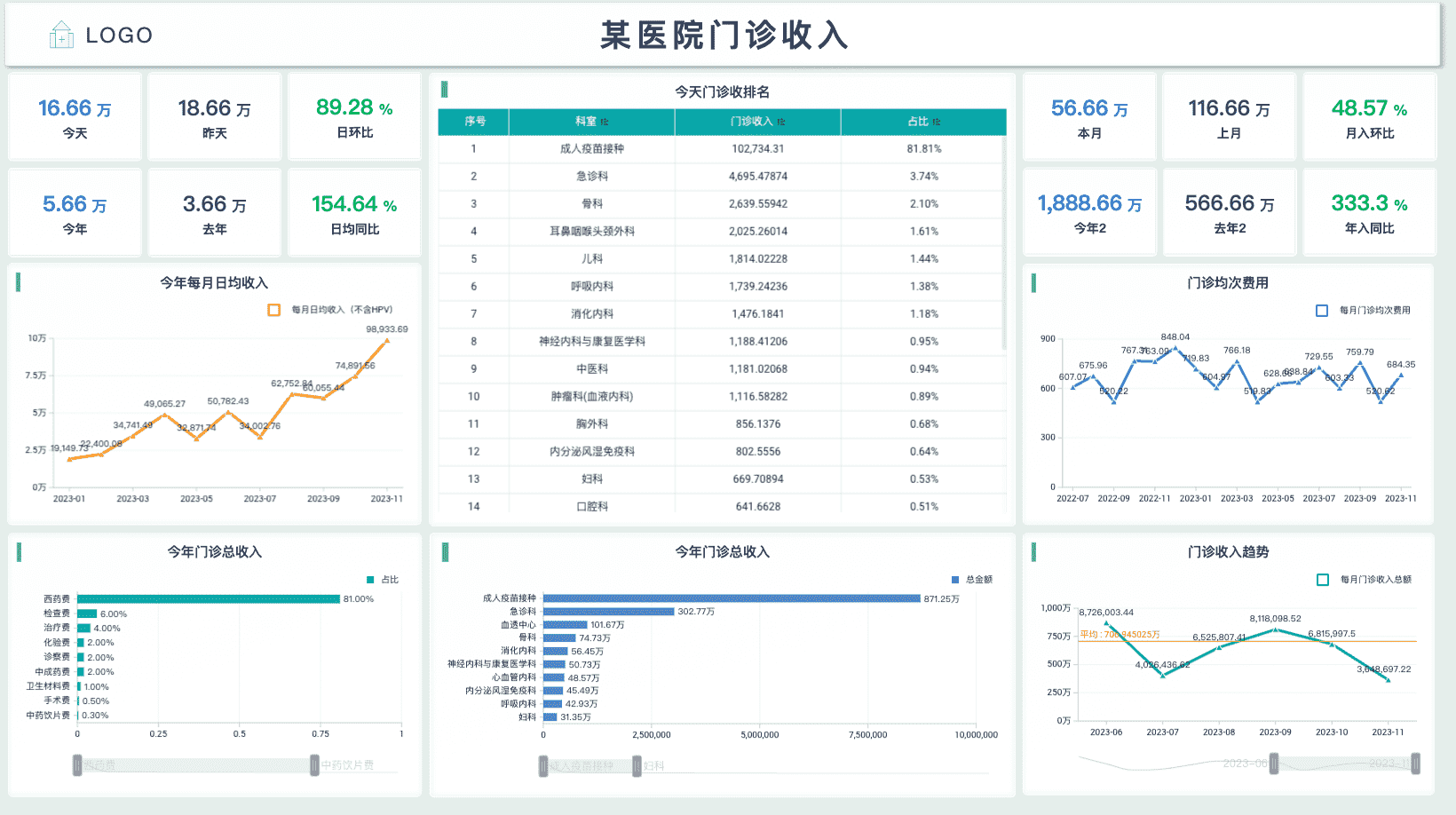Sort table by 科室 column icon
This screenshot has width=1456, height=815.
point(605,122)
